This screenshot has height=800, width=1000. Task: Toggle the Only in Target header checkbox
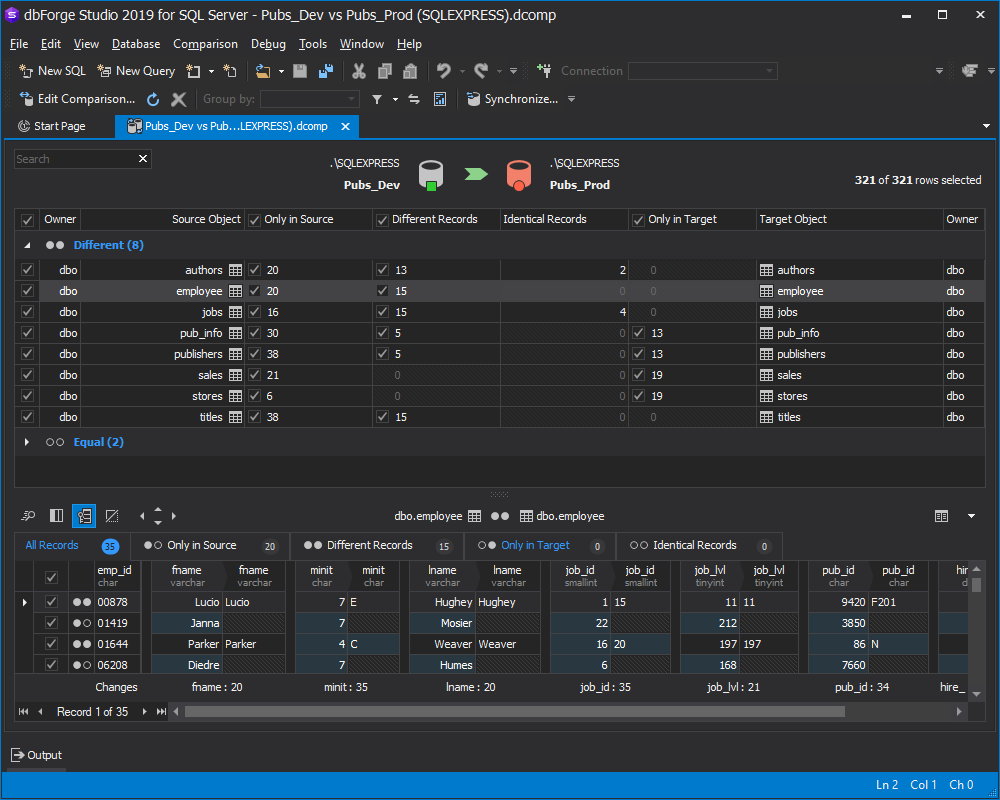[x=638, y=220]
